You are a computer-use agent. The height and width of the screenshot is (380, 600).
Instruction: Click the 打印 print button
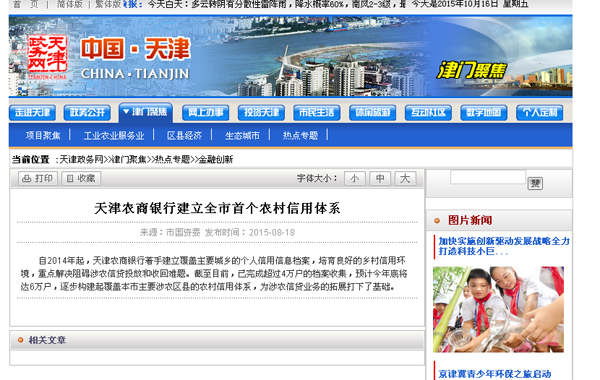[x=38, y=178]
